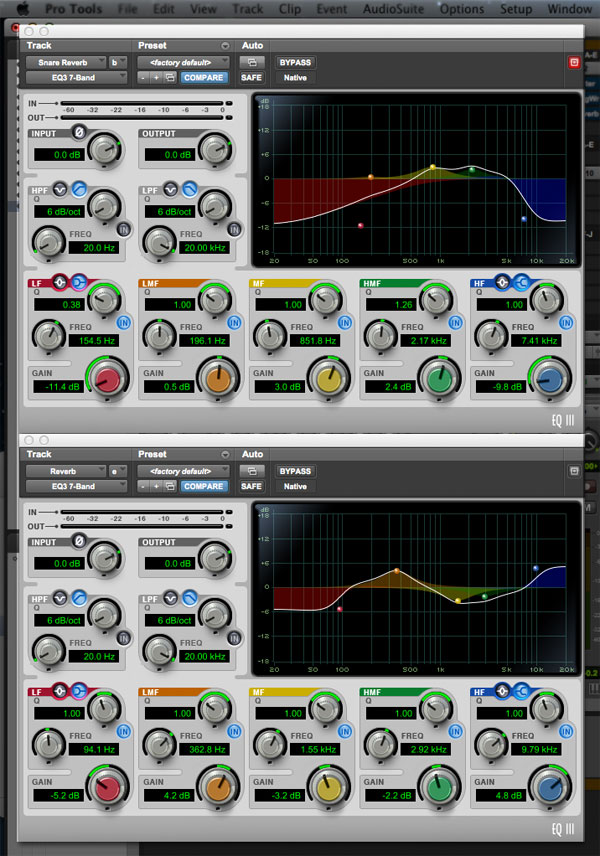Toggle HF band IN button in Snare Reverb EQ
600x856 pixels.
pyautogui.click(x=566, y=323)
